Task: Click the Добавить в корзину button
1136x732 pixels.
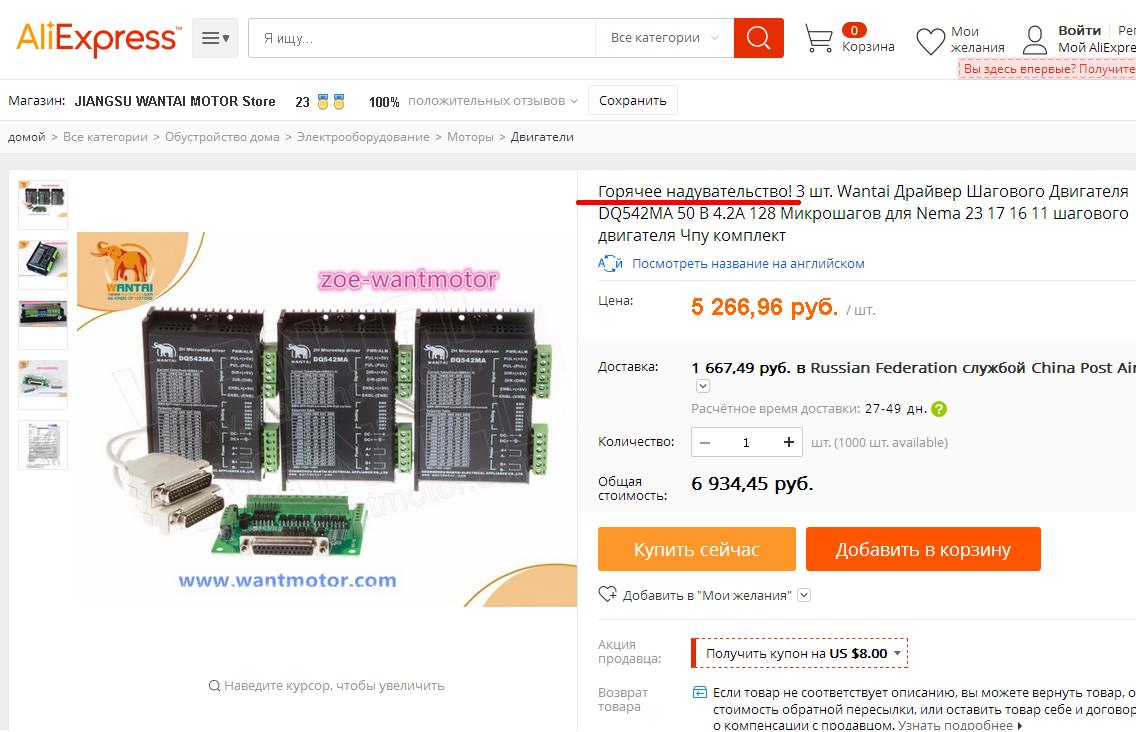Action: (923, 549)
